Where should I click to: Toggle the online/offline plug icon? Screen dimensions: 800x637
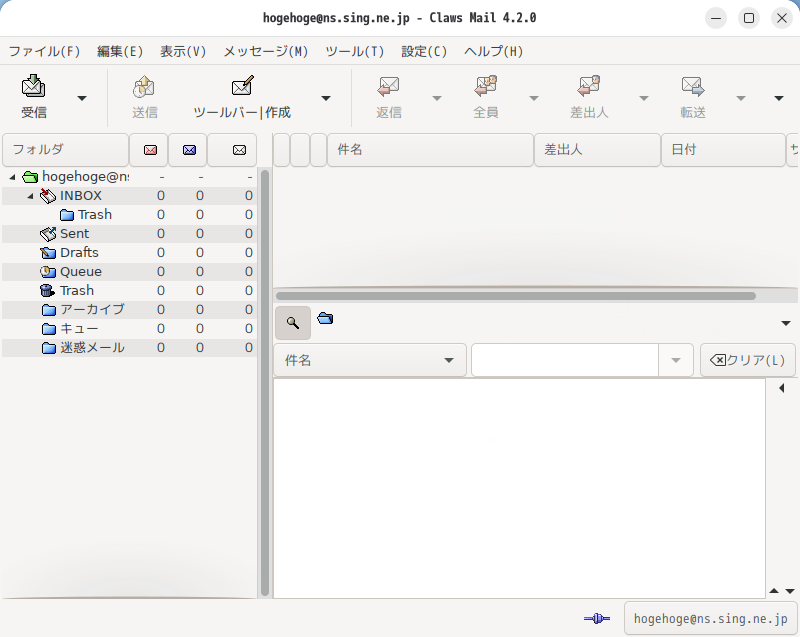pos(596,618)
